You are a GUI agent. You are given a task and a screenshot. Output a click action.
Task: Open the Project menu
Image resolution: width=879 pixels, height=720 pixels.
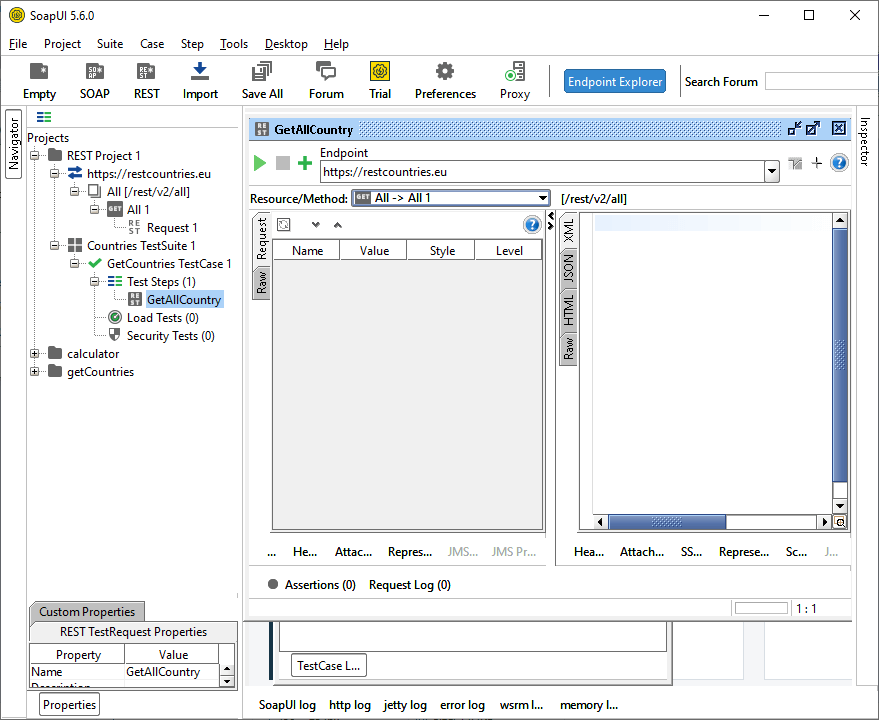pos(62,44)
